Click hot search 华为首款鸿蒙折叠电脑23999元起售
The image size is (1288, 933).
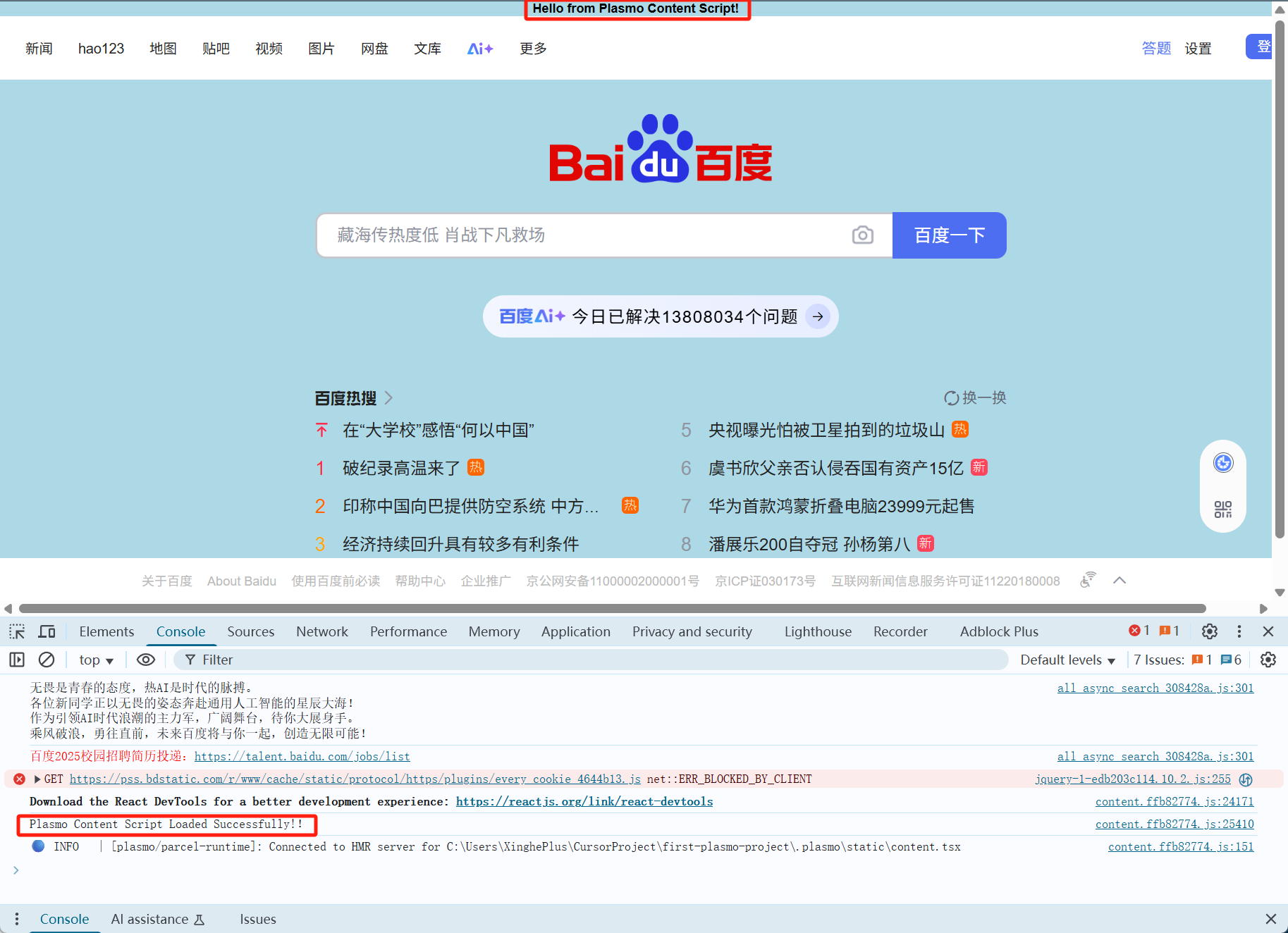pos(841,506)
